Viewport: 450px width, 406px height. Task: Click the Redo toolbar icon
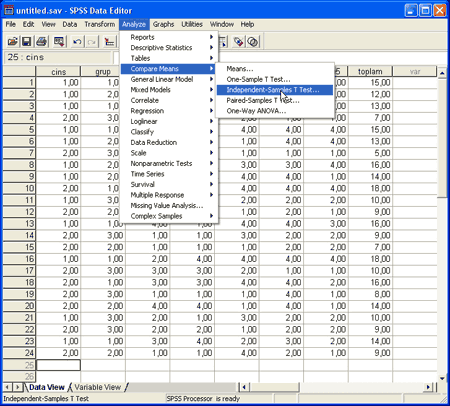[x=92, y=42]
